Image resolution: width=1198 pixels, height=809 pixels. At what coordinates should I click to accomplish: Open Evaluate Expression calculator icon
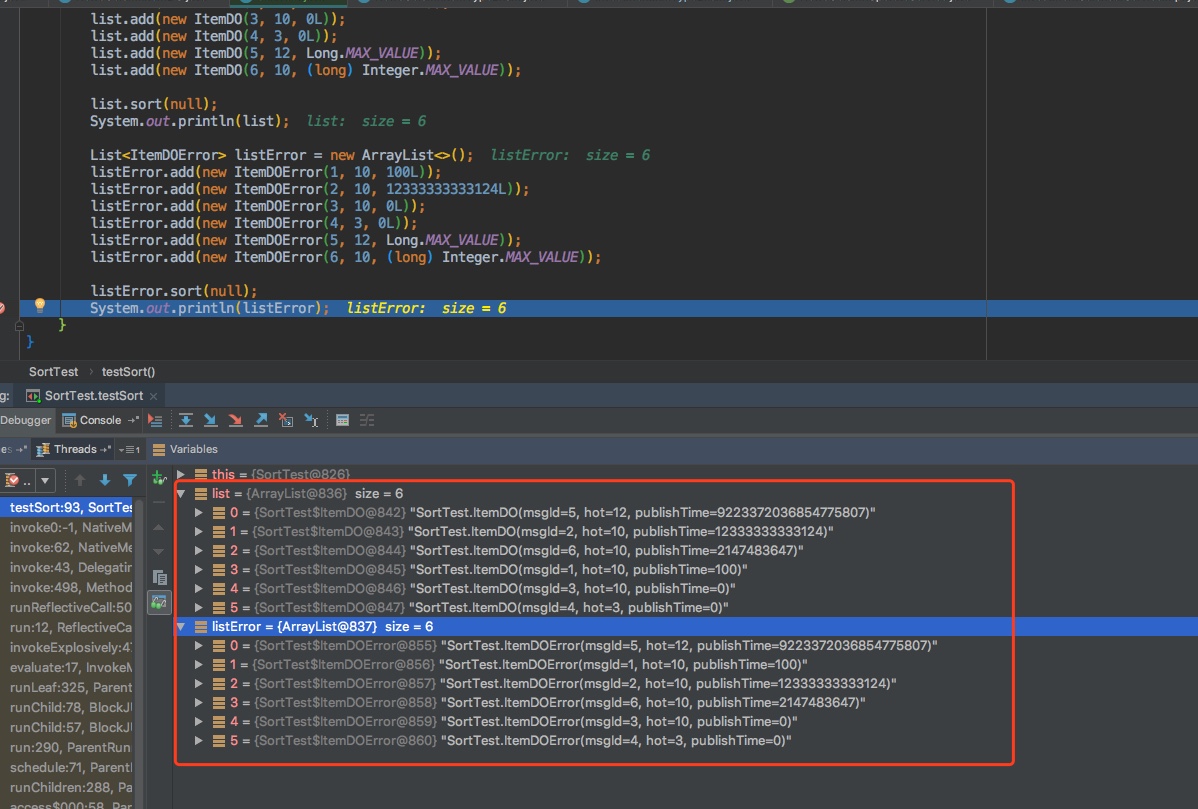pos(342,420)
